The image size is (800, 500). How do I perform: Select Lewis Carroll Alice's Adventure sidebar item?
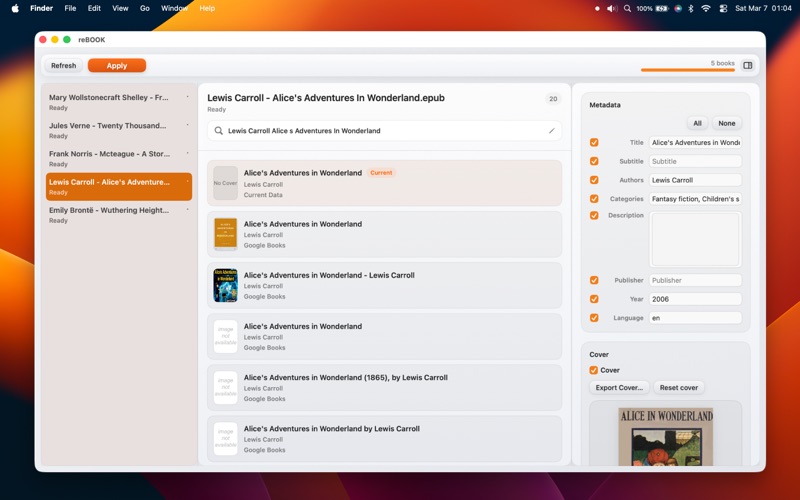119,187
